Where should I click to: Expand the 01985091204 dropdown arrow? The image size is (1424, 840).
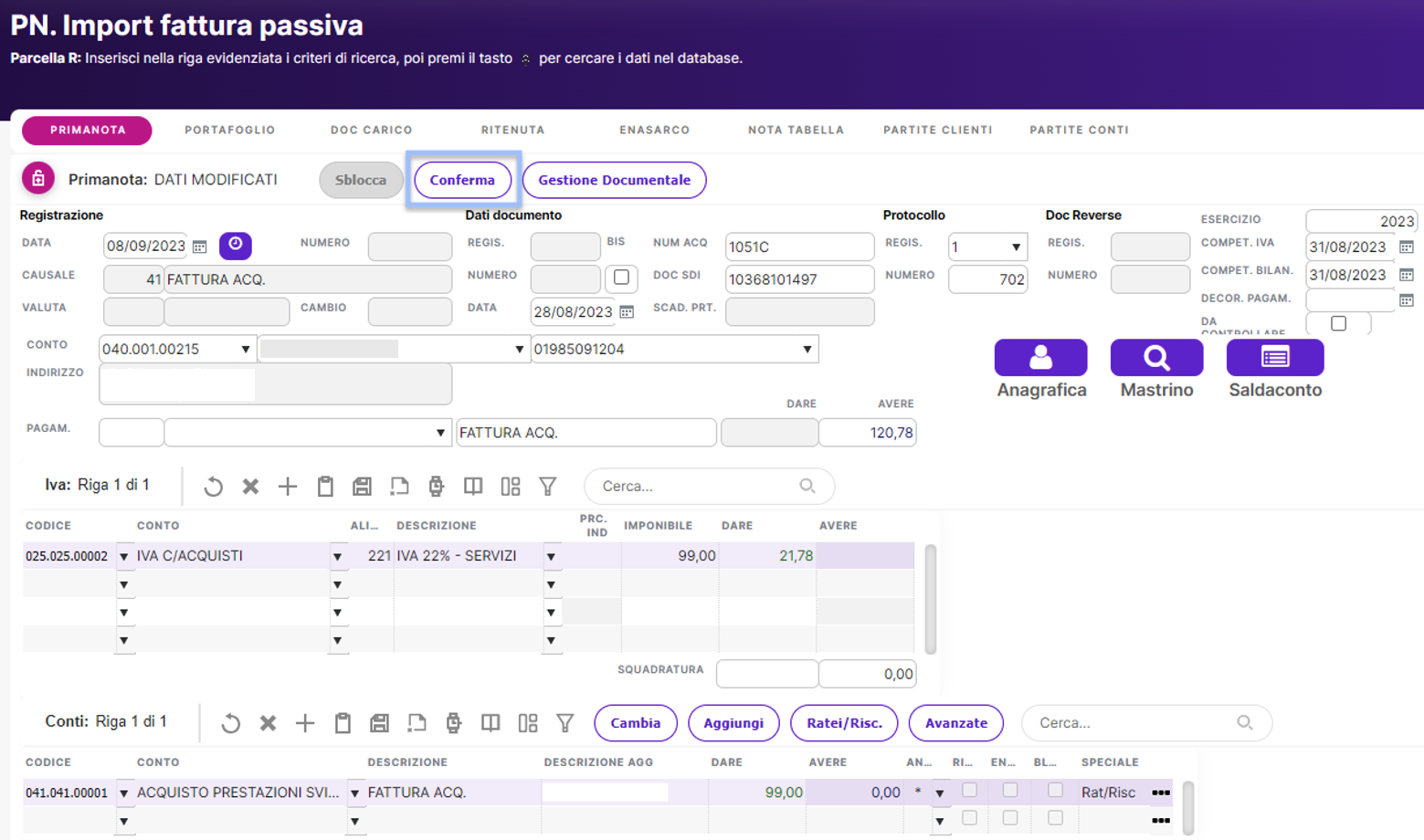point(807,349)
